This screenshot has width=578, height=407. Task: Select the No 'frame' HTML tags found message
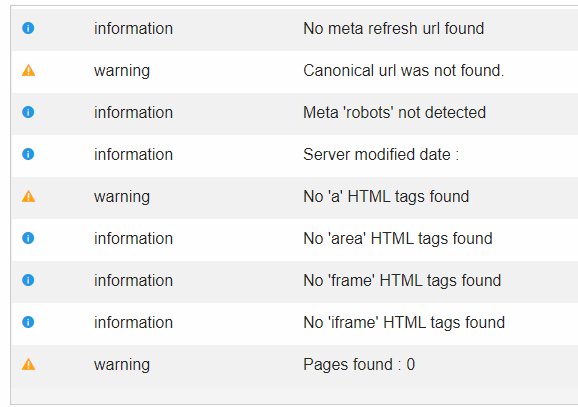tap(402, 281)
